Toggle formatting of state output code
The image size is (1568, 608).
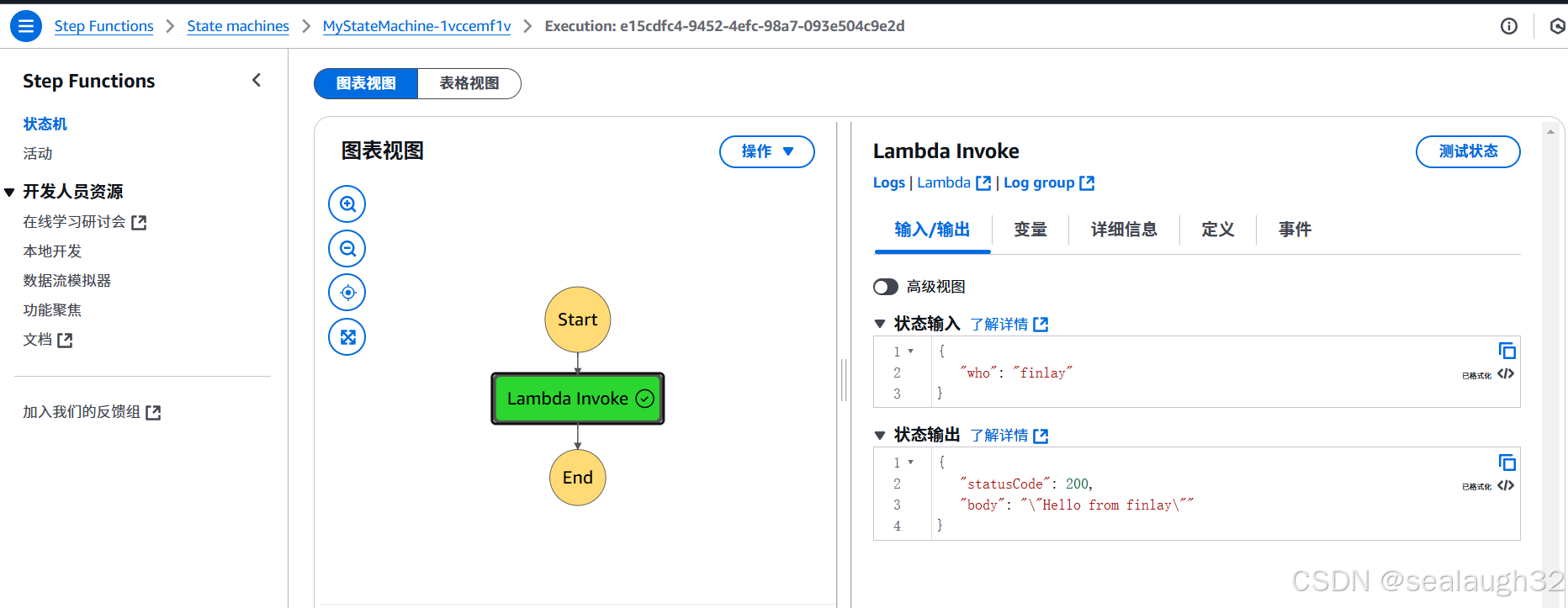pos(1506,485)
